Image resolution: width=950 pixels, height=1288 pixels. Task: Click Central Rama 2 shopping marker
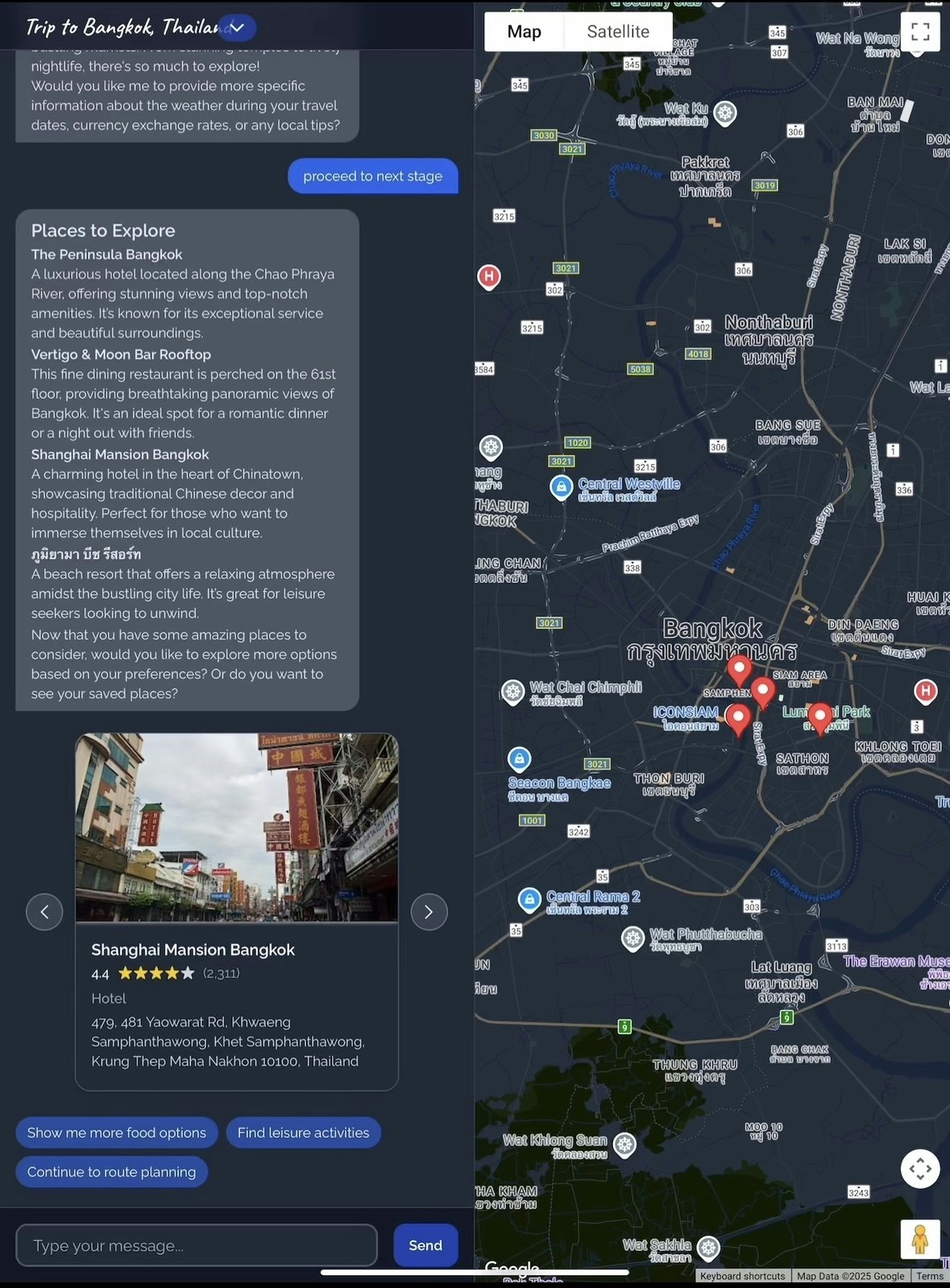[x=529, y=899]
